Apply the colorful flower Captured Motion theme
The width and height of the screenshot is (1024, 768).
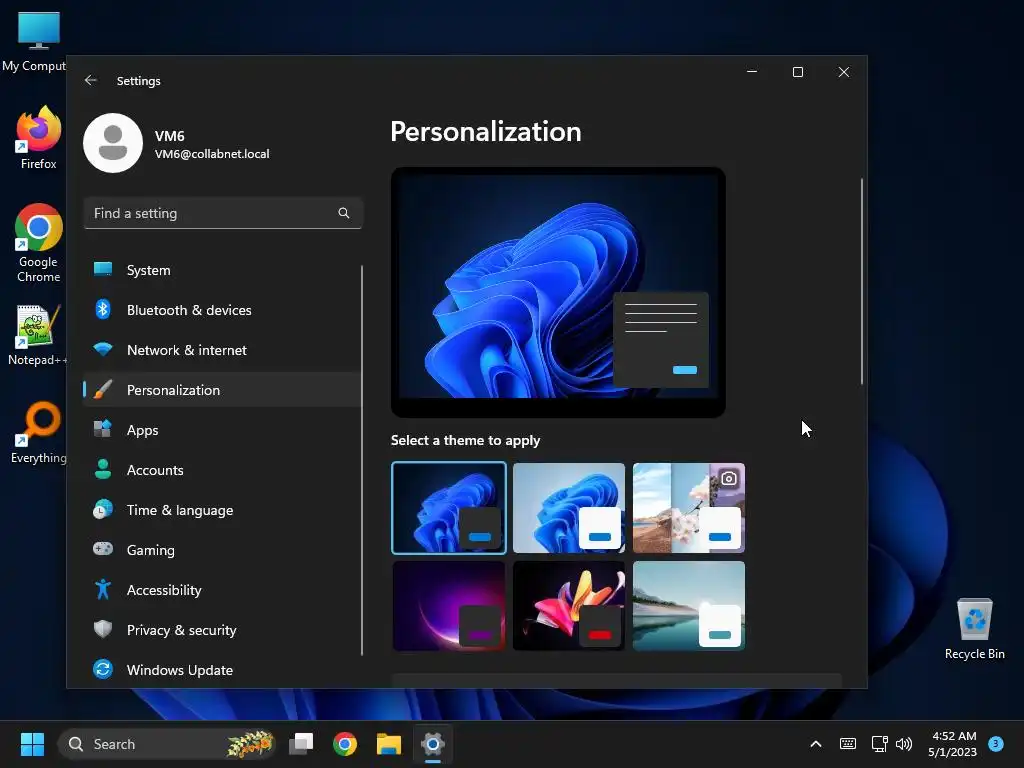coord(569,606)
